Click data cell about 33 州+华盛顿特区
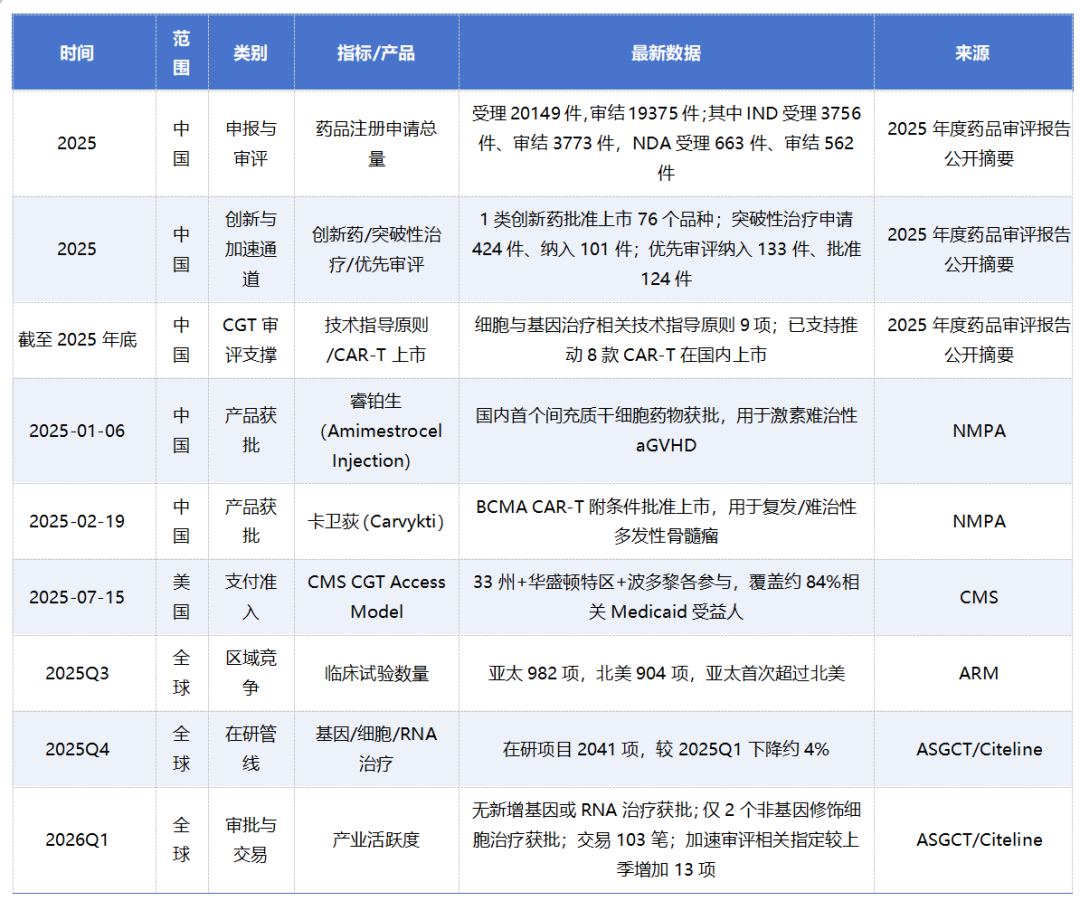1080x901 pixels. click(x=666, y=597)
